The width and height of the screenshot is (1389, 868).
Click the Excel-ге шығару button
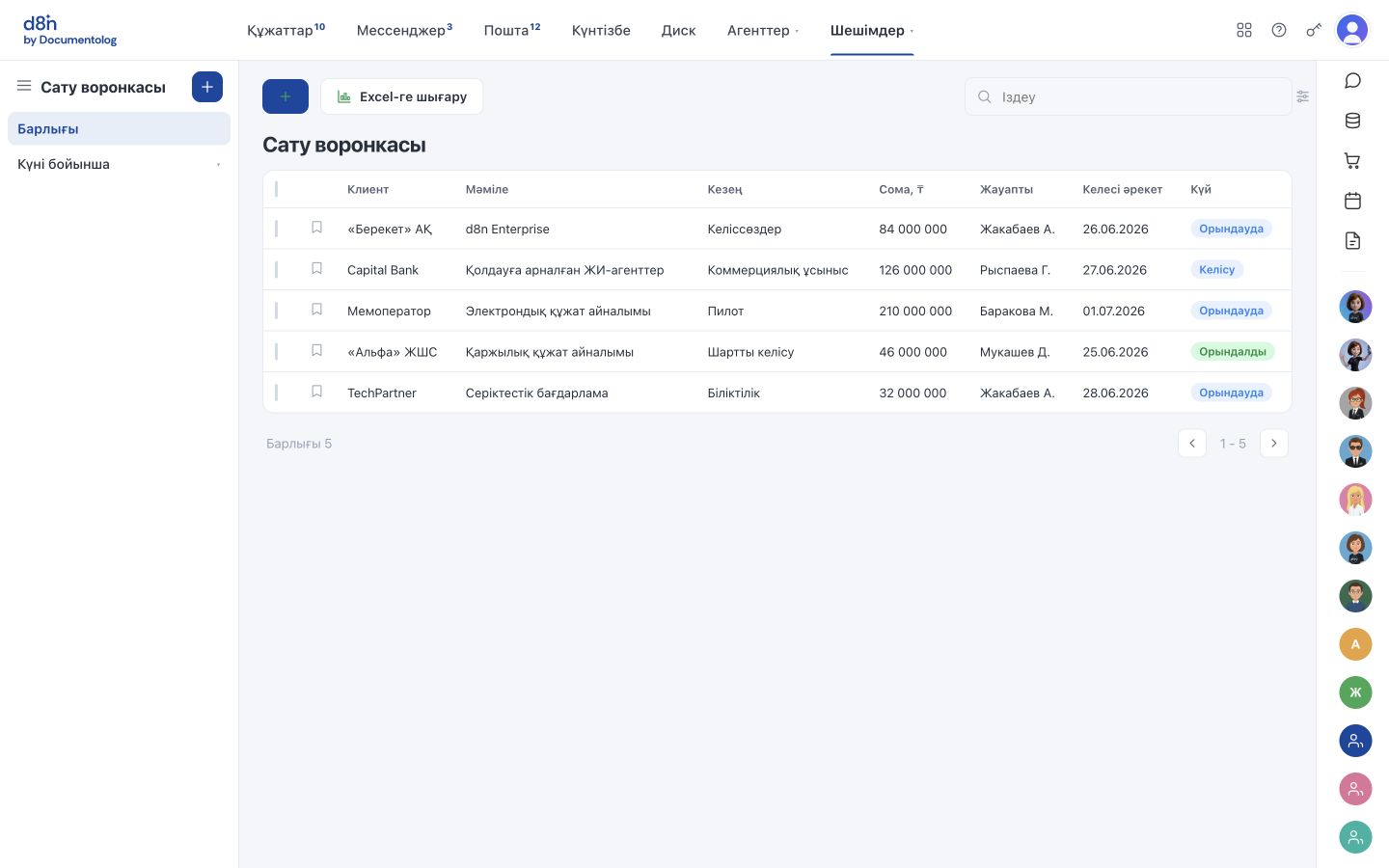(401, 96)
